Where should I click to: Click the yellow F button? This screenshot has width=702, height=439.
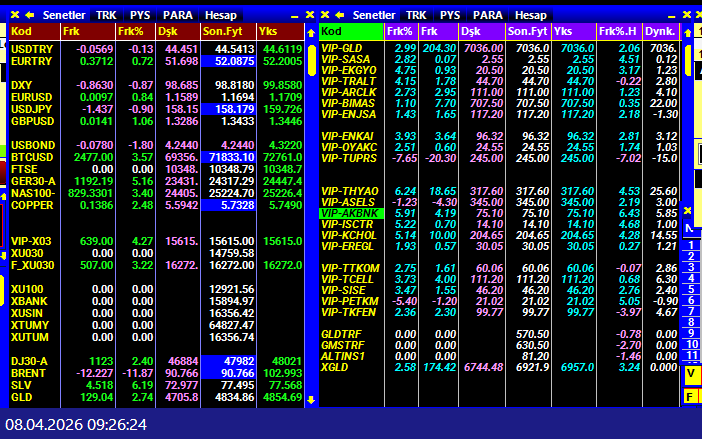pos(690,396)
